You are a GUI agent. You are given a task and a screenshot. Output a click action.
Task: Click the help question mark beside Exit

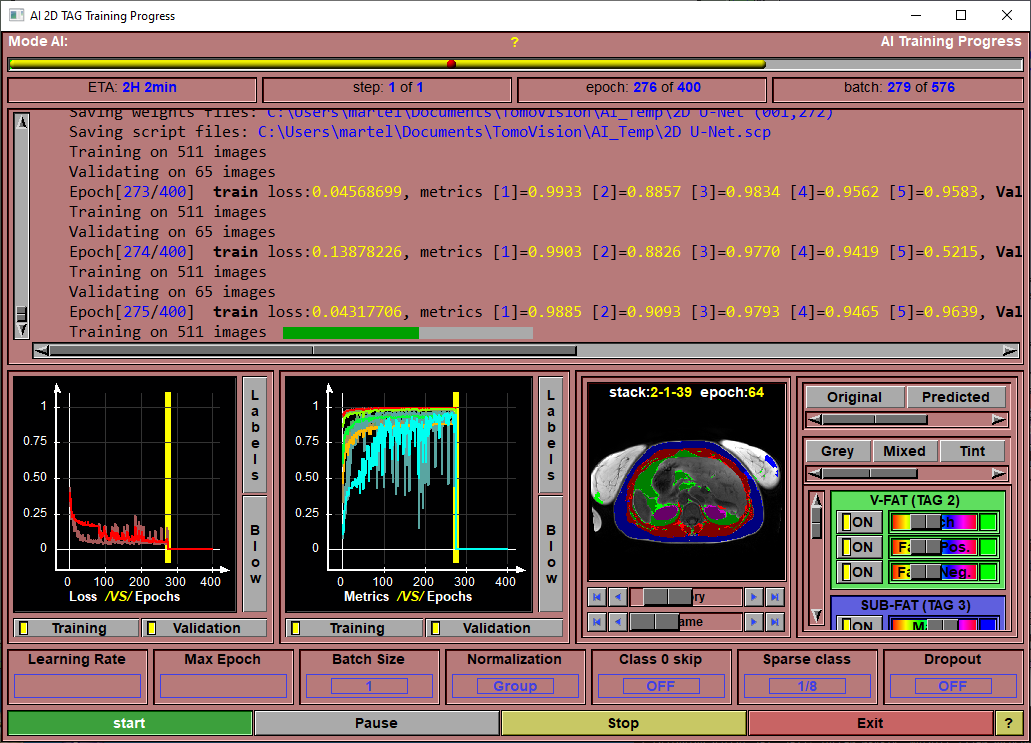1008,723
